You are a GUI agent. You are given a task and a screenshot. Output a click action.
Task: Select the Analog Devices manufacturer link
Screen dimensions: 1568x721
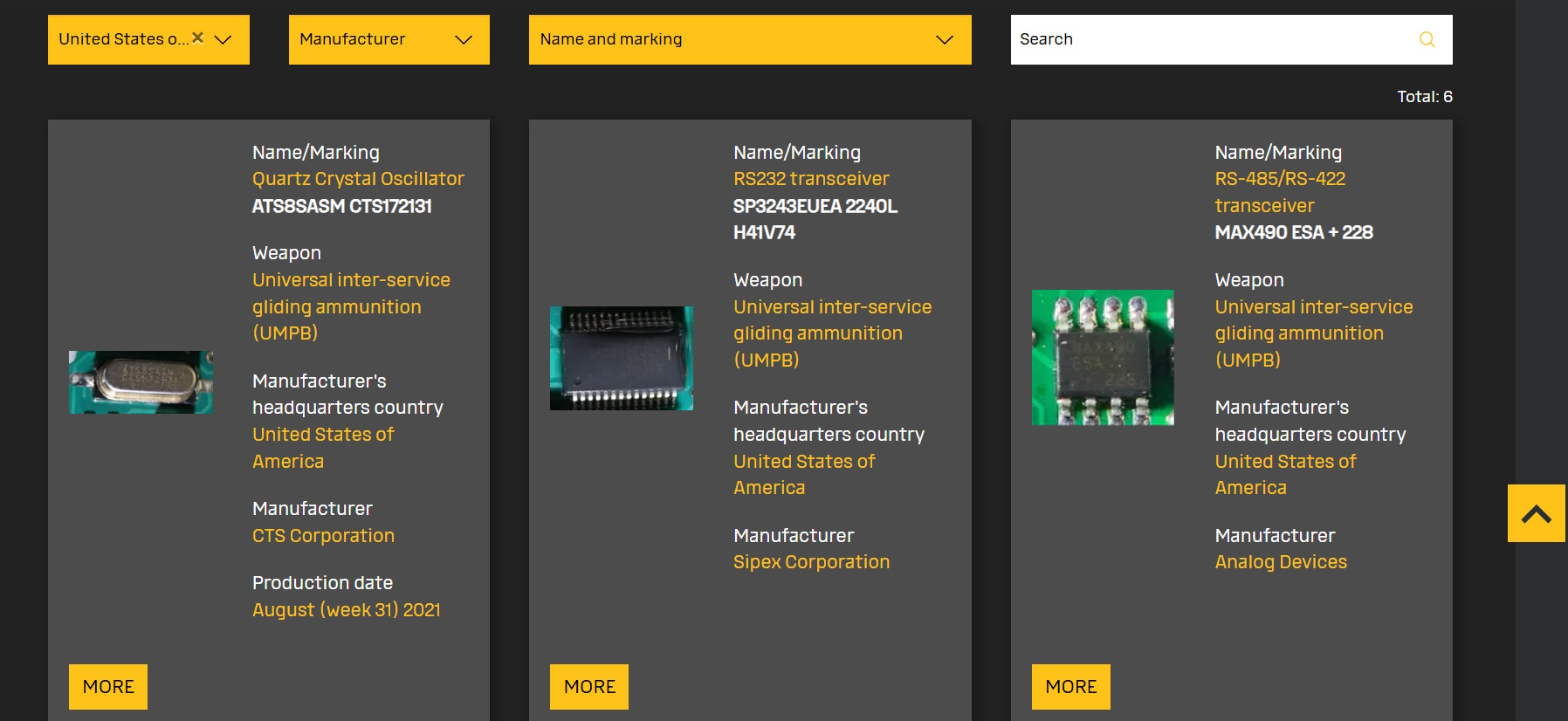(x=1281, y=562)
